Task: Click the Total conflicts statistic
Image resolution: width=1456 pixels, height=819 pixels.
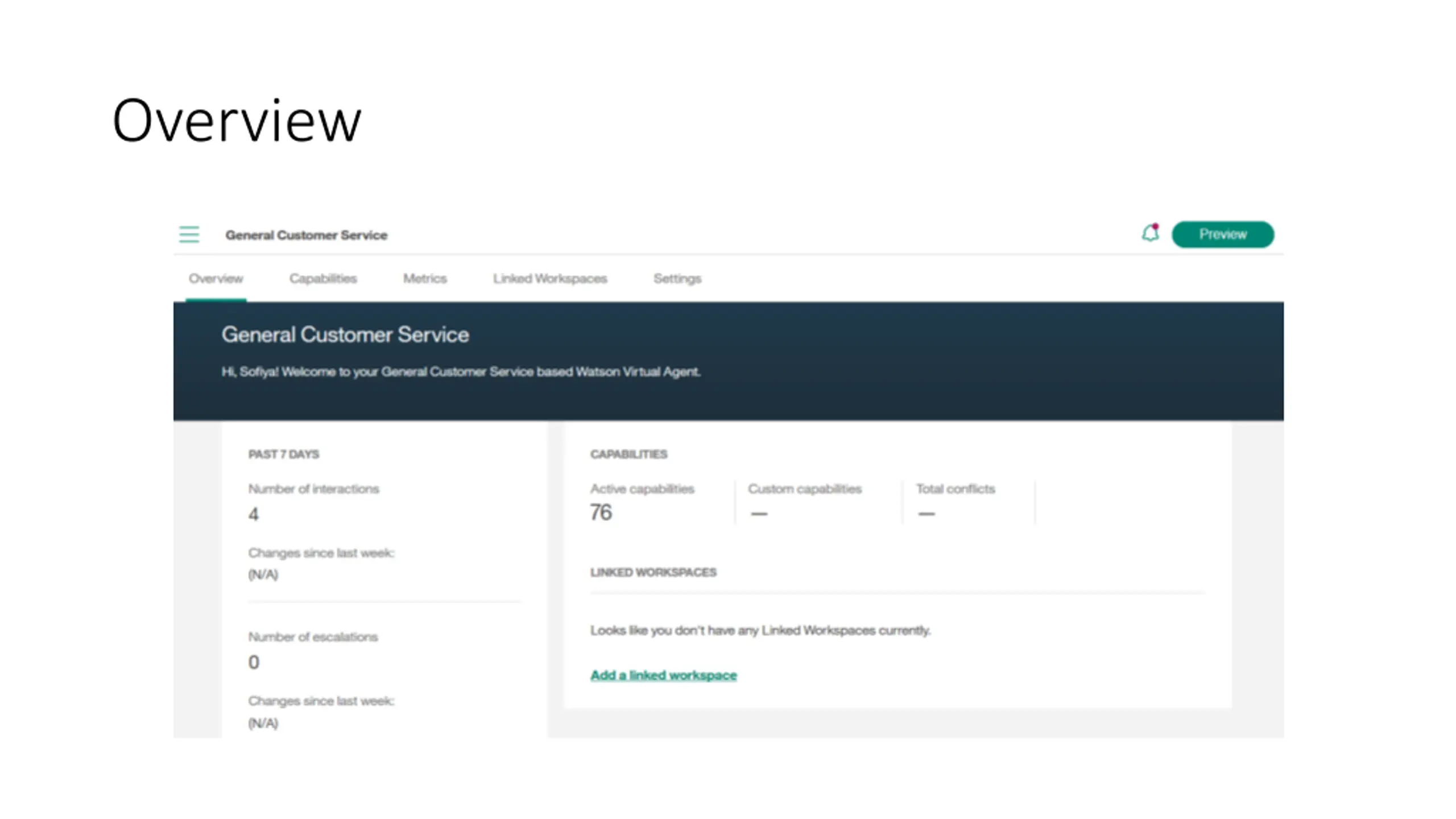Action: click(955, 502)
